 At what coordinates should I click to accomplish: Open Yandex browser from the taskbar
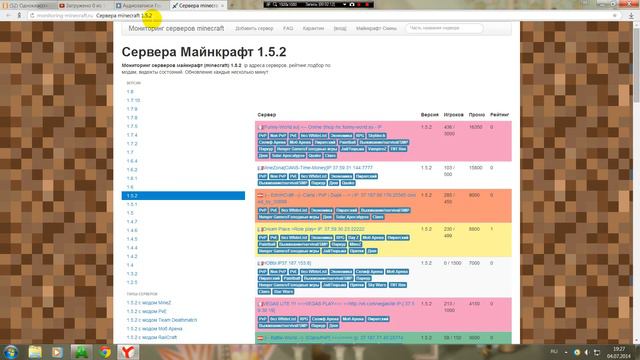128,352
